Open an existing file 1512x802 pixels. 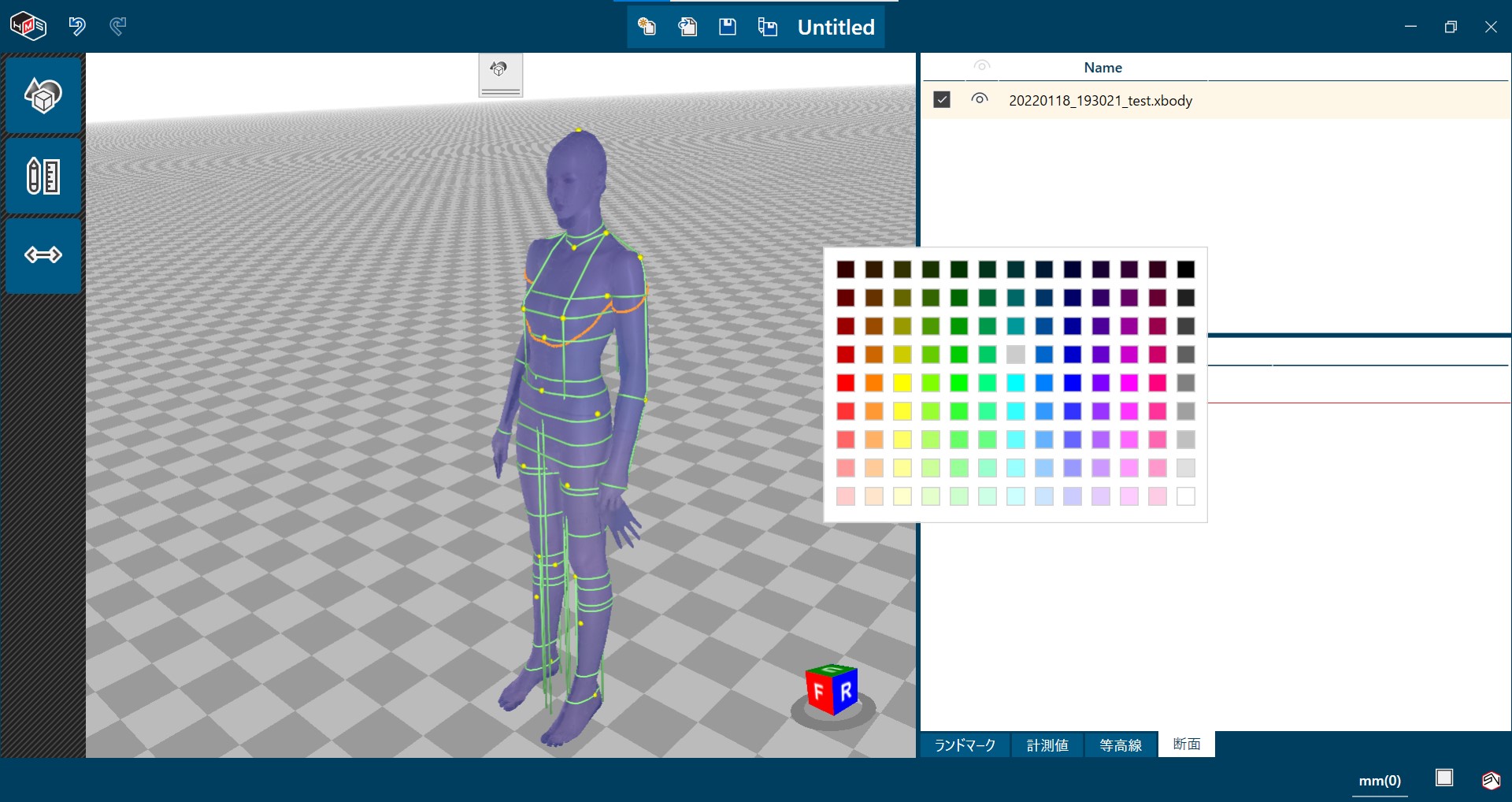pyautogui.click(x=687, y=27)
